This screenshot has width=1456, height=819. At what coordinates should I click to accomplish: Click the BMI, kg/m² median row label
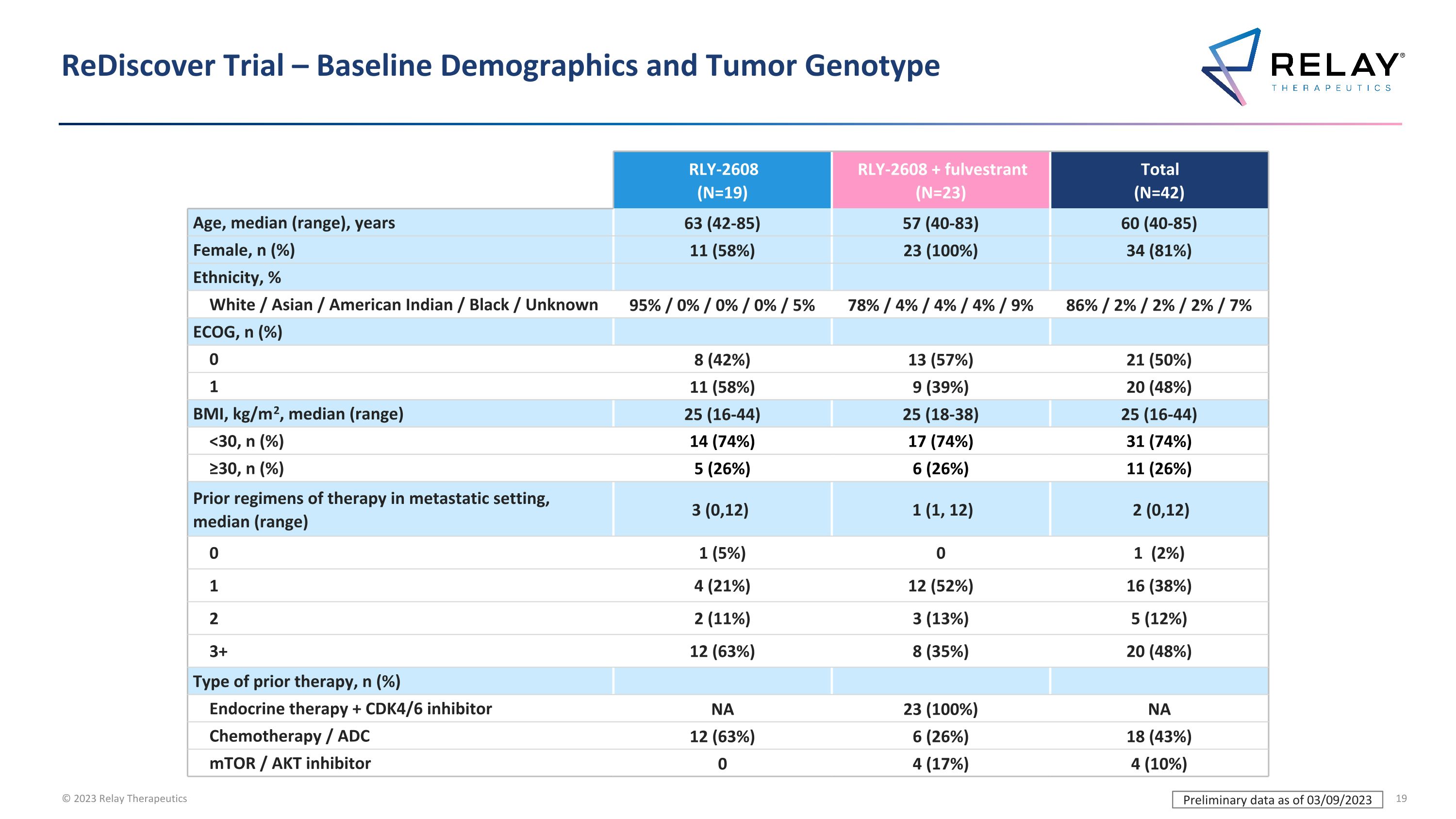(x=298, y=414)
